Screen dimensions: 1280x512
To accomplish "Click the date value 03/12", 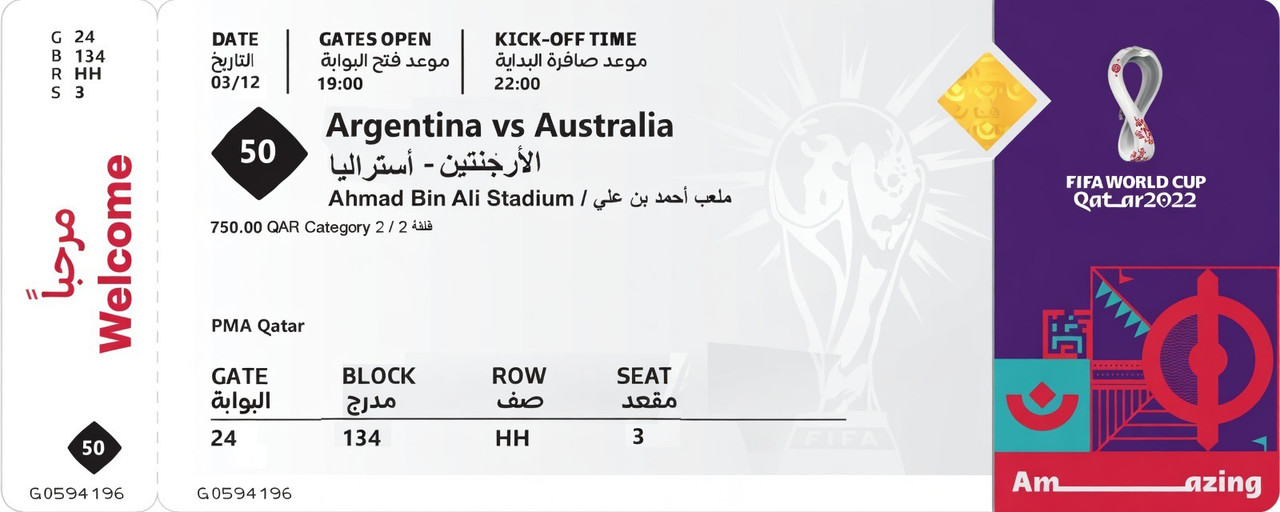I will click(x=235, y=83).
